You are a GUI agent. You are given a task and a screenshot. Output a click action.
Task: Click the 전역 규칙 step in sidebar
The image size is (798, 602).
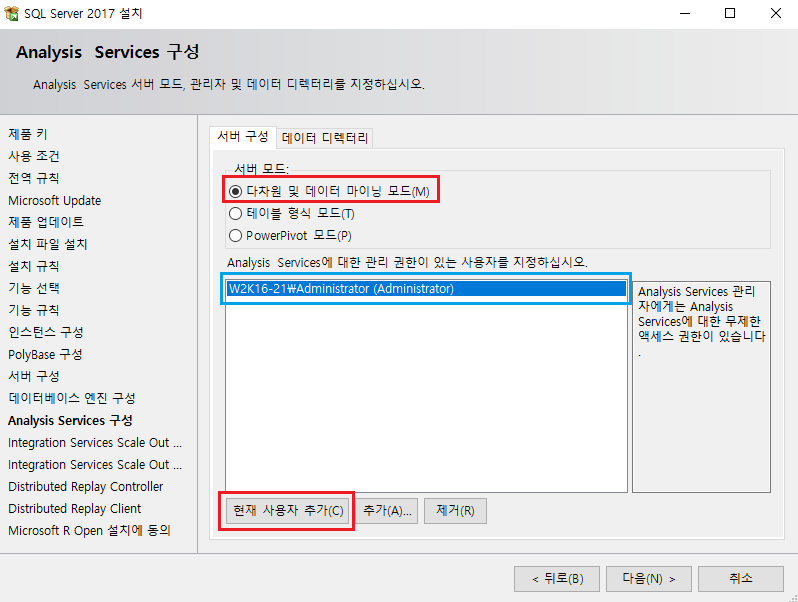pos(34,178)
